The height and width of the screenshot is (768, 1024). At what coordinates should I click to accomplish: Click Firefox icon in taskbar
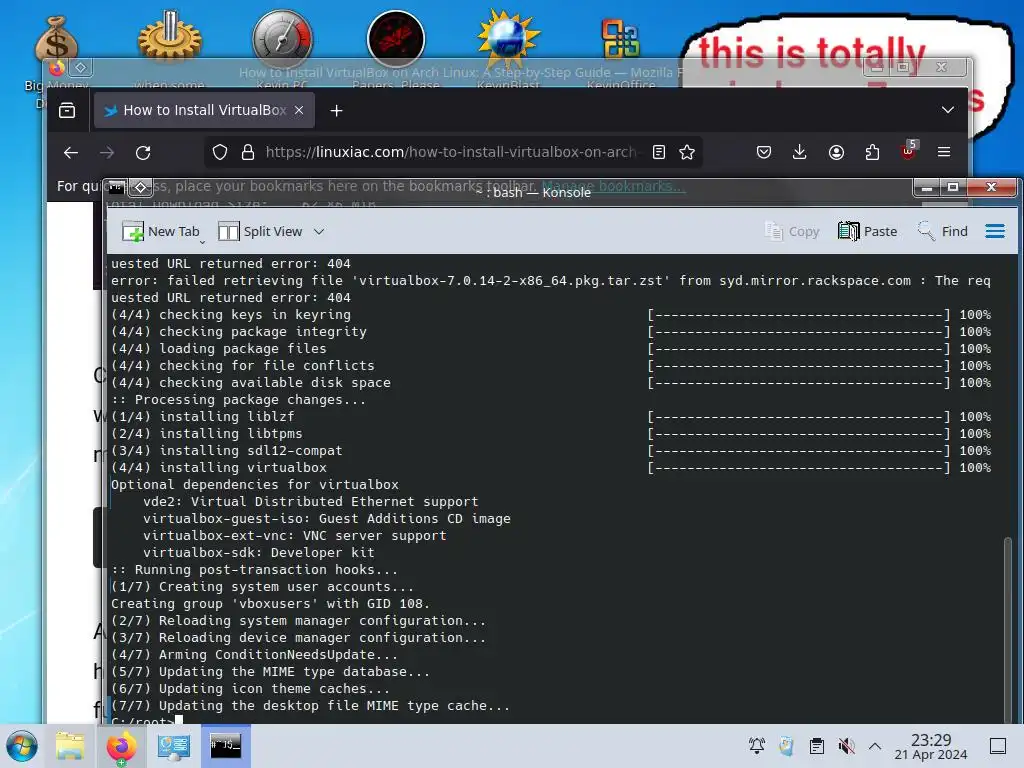(121, 746)
